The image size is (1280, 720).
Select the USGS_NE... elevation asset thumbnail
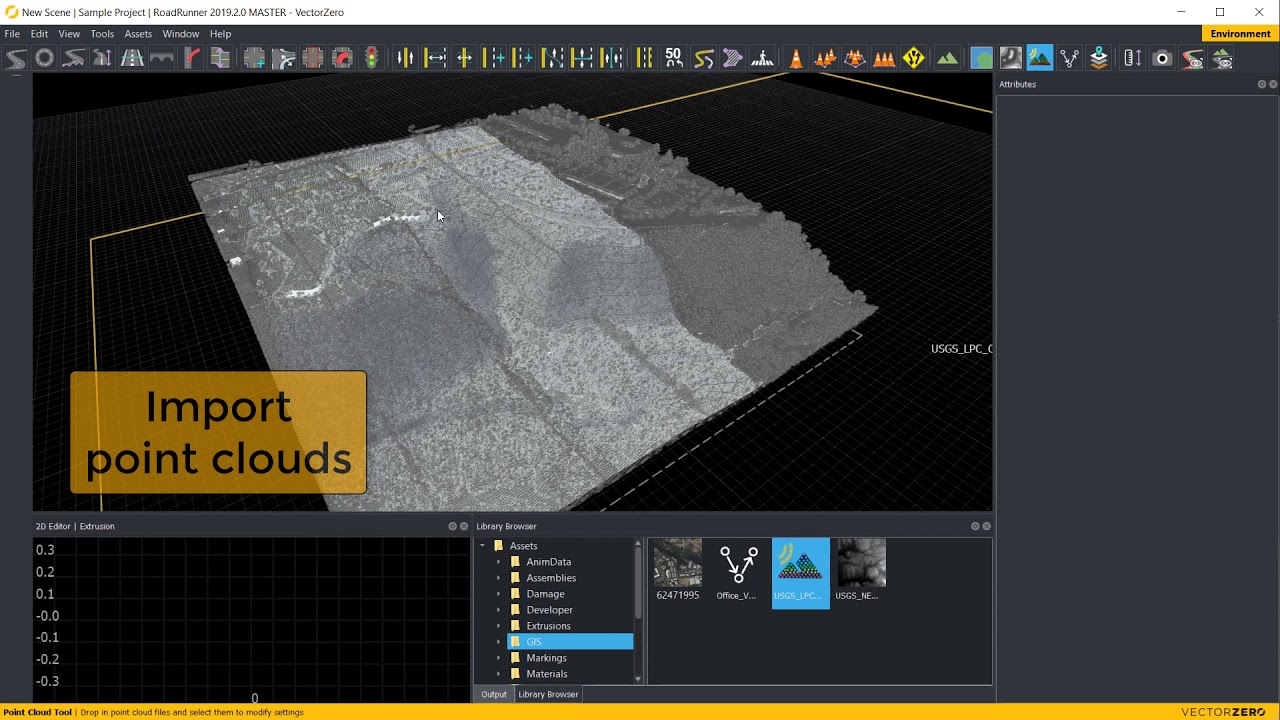[x=860, y=571]
